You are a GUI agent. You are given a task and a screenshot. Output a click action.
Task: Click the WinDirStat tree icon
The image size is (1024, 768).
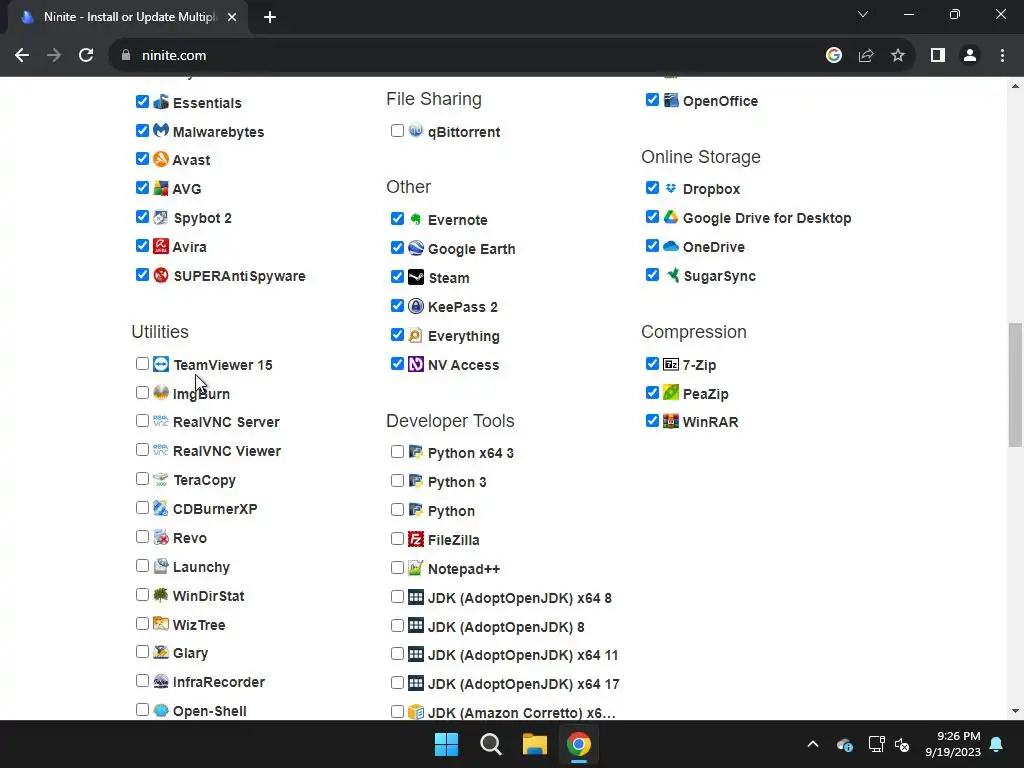click(x=161, y=595)
